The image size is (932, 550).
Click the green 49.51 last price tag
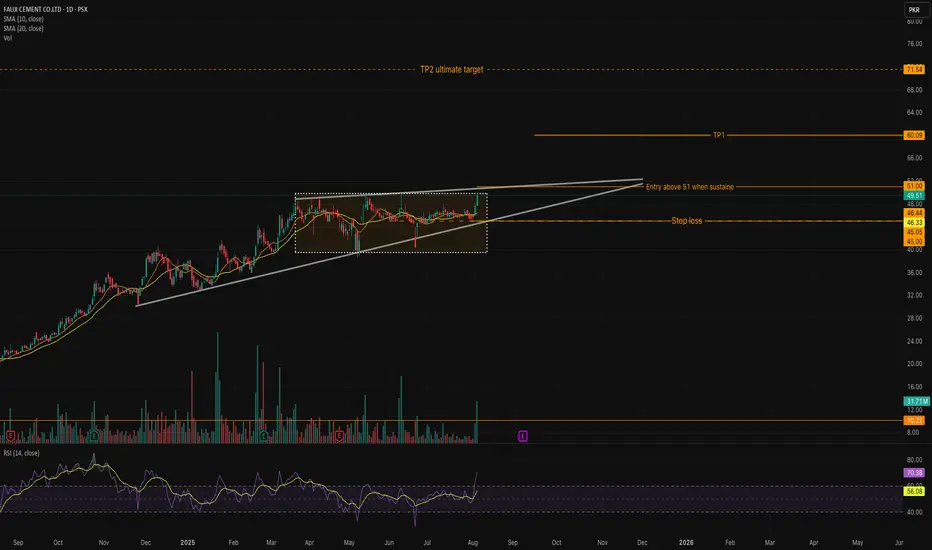[x=914, y=196]
